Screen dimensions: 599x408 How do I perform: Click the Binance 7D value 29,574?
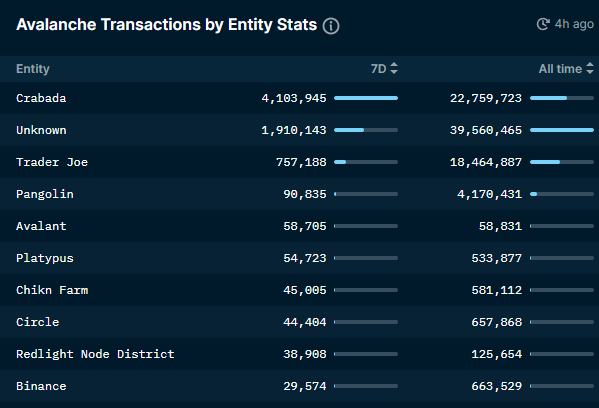[x=305, y=387]
